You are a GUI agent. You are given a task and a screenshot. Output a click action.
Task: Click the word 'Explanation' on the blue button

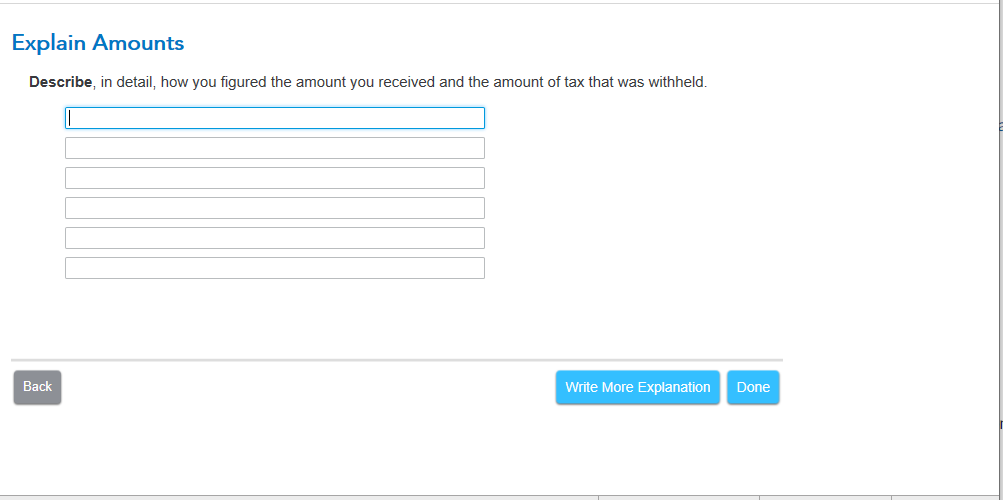[x=674, y=387]
